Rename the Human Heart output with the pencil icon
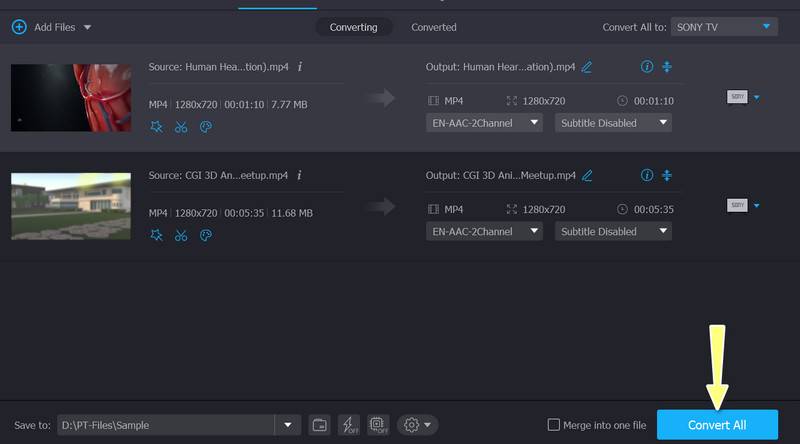This screenshot has height=444, width=800. tap(587, 67)
